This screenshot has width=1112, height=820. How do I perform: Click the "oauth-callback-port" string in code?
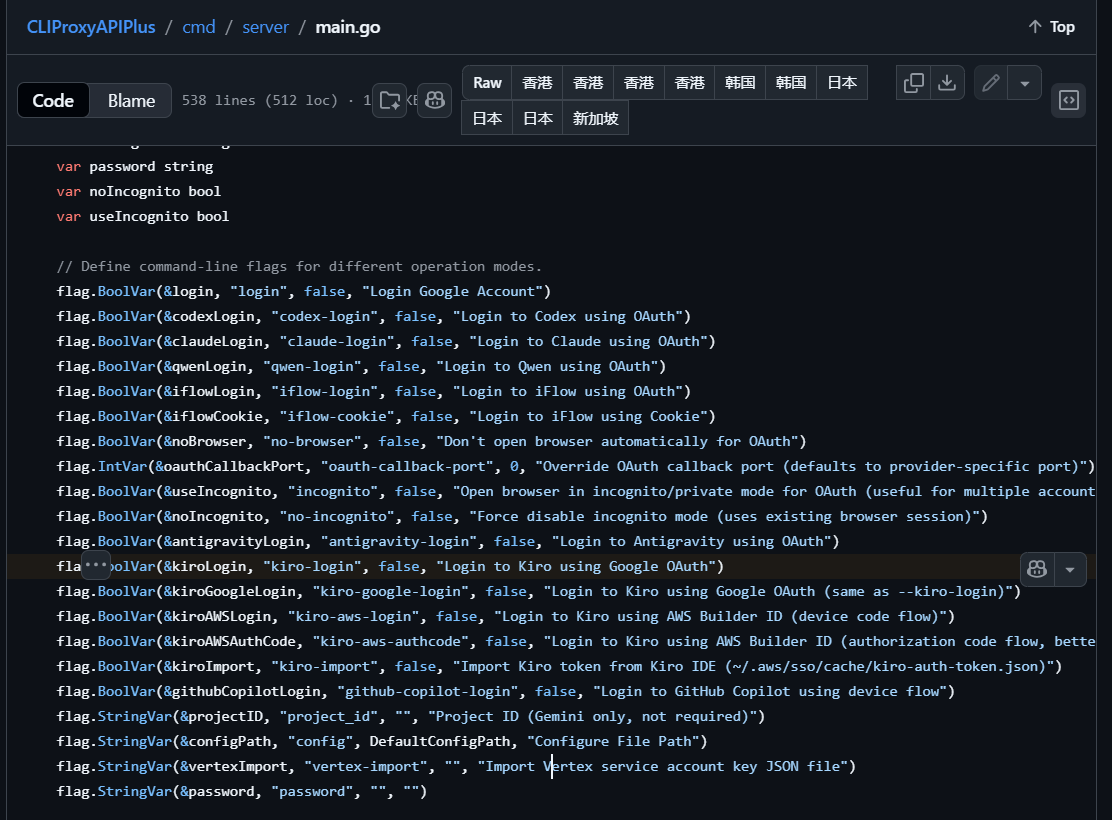pyautogui.click(x=408, y=466)
